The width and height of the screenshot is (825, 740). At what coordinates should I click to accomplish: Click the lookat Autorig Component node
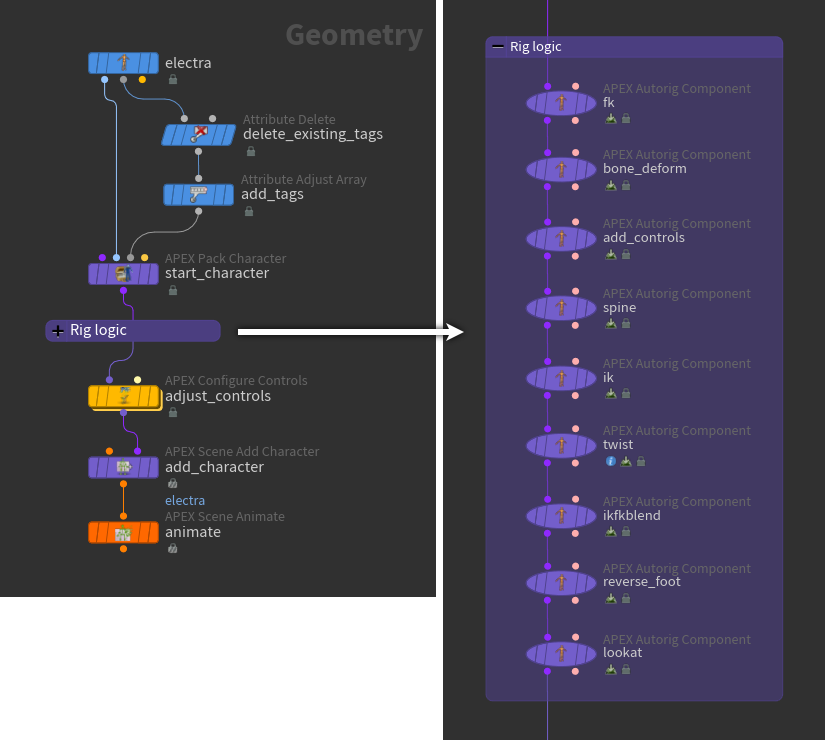click(x=561, y=653)
